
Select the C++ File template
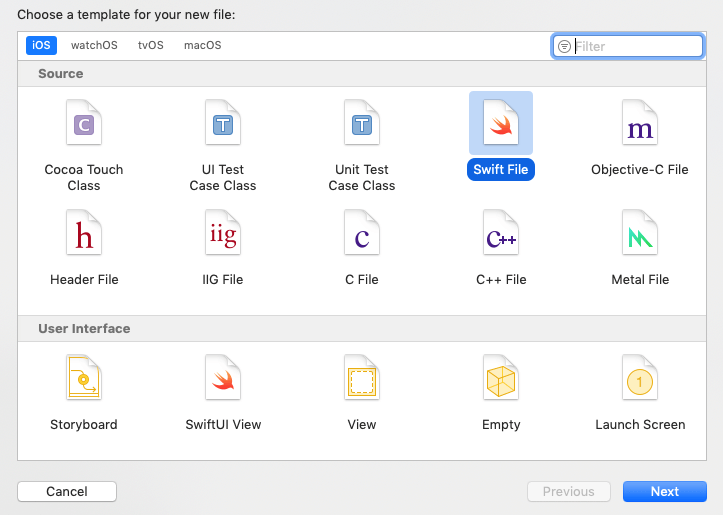click(x=500, y=234)
